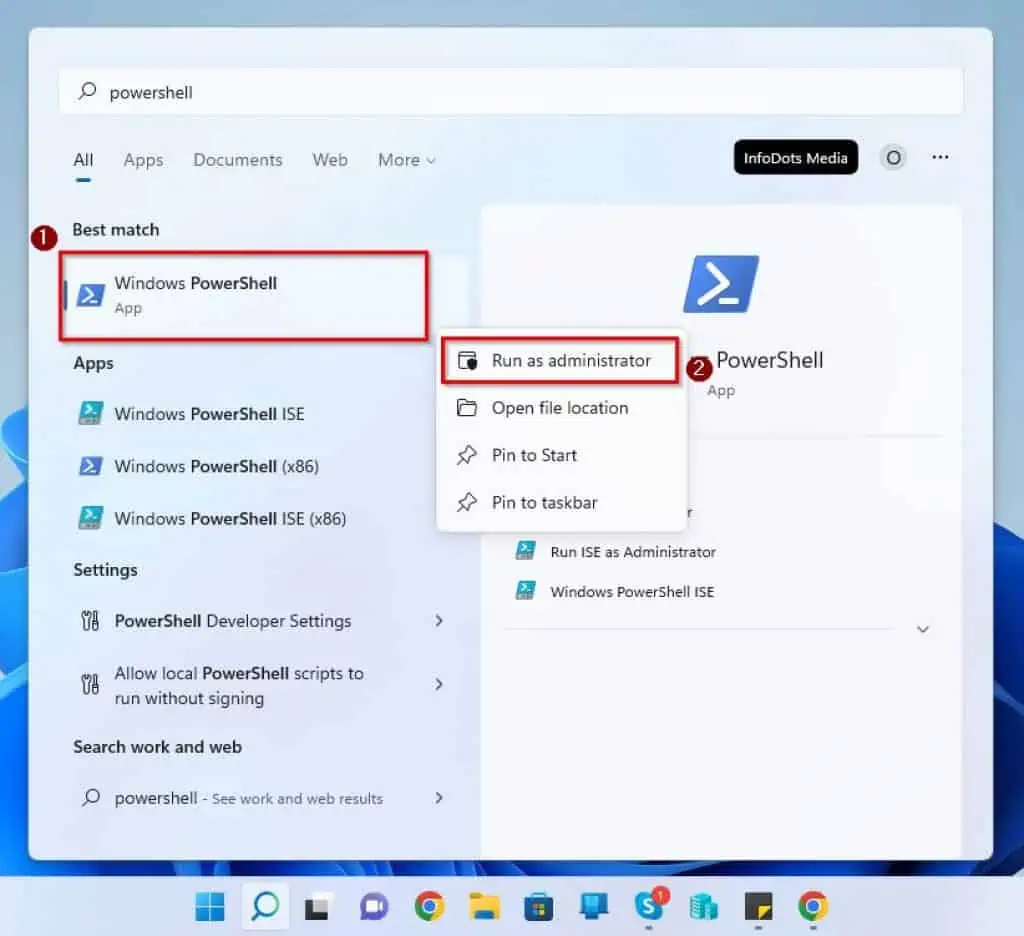
Task: Click the taskbar Search icon
Action: point(265,907)
